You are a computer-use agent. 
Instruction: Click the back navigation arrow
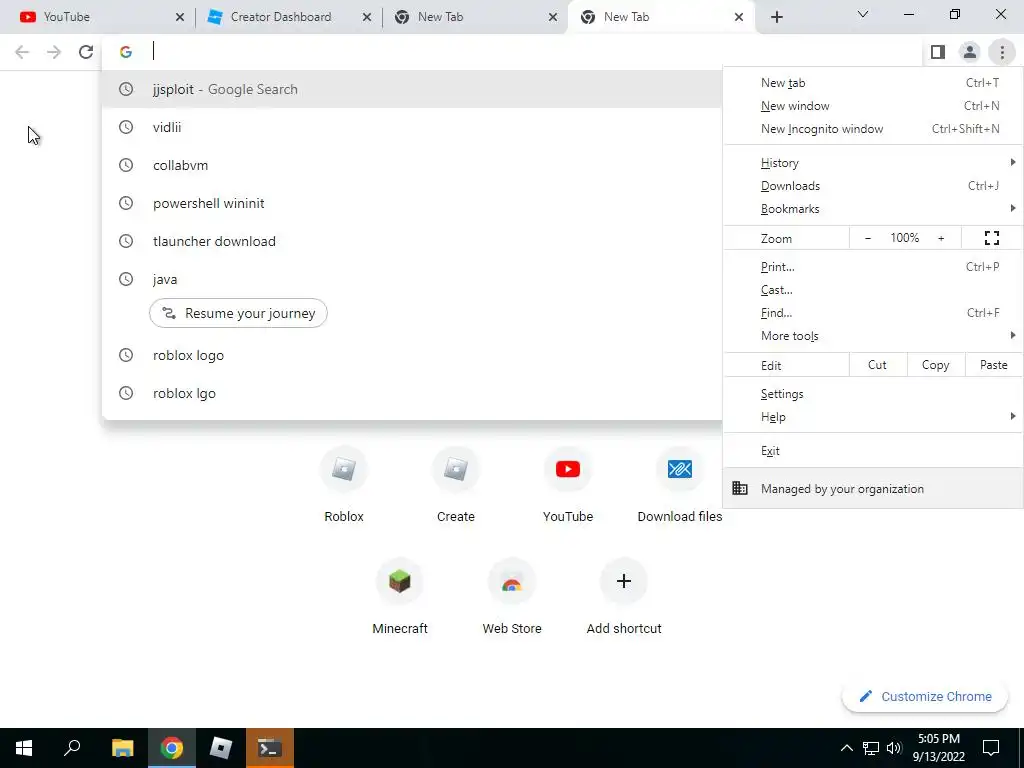tap(22, 52)
